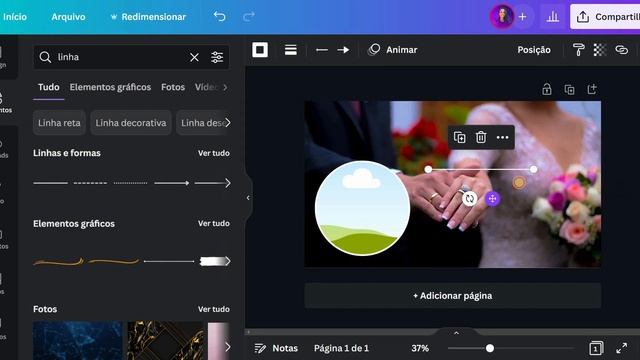The image size is (640, 360).
Task: Click Ver tudo for Elementos gráficos
Action: coord(214,223)
